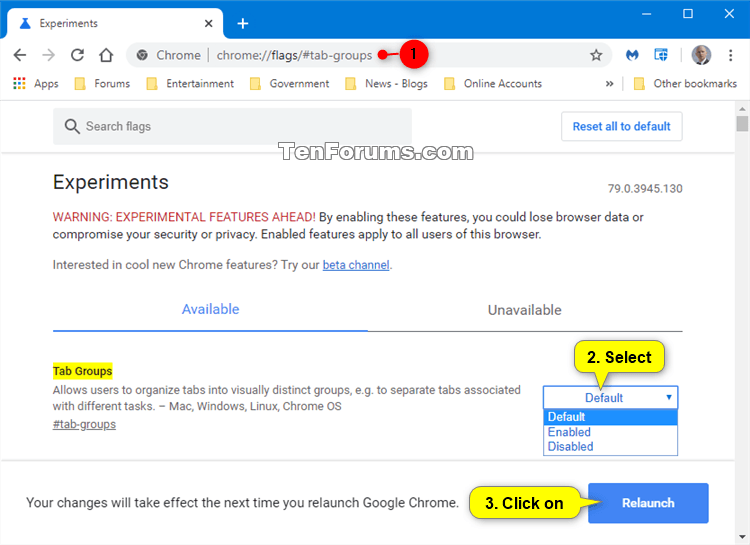Click the scrollbar up arrow
Image resolution: width=750 pixels, height=545 pixels.
click(x=742, y=109)
